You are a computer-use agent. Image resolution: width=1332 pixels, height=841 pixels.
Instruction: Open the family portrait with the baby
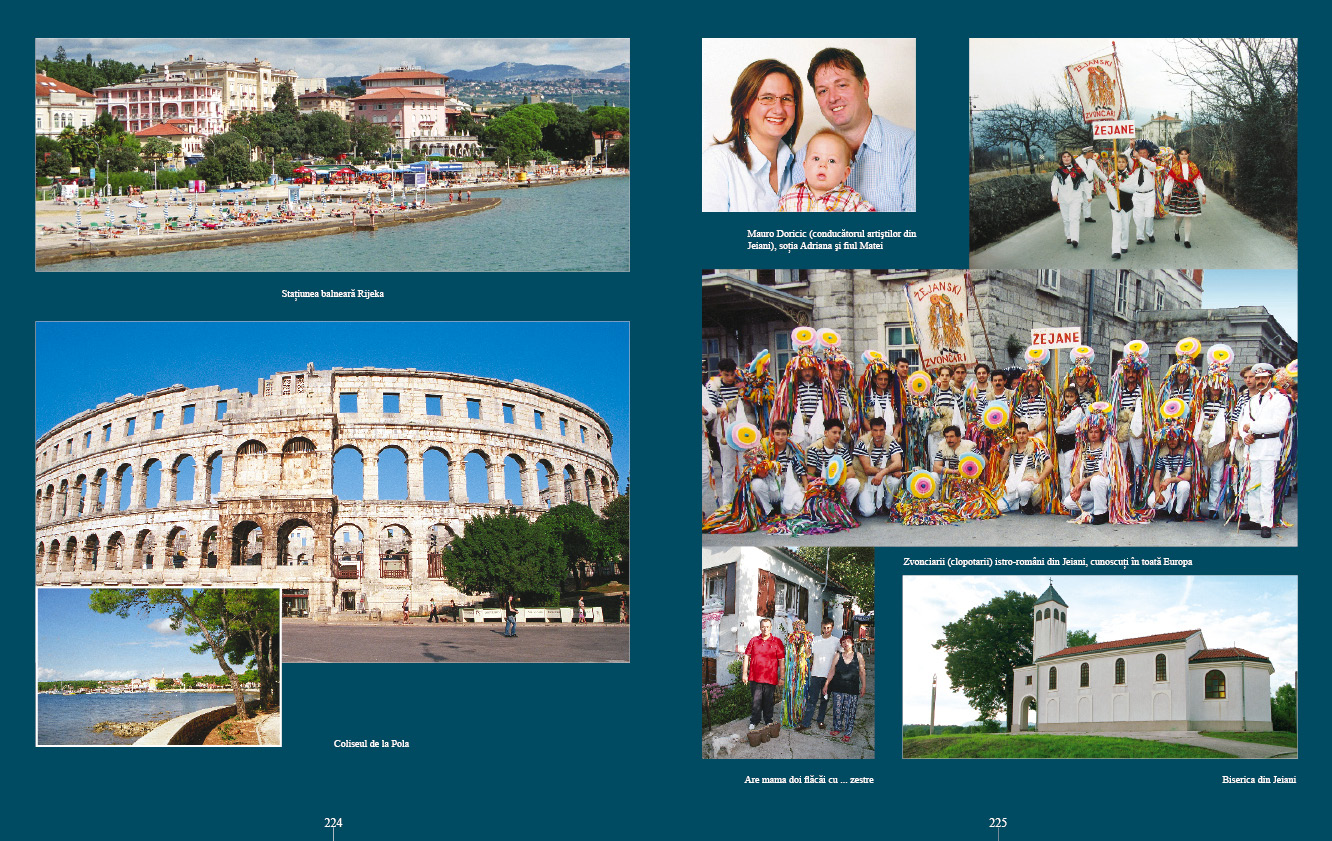click(x=808, y=125)
